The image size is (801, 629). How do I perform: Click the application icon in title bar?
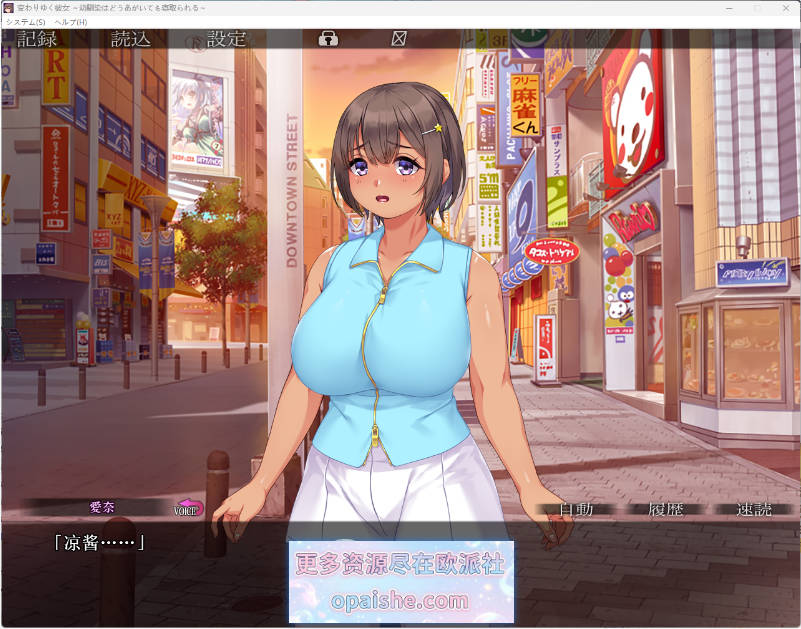[8, 8]
